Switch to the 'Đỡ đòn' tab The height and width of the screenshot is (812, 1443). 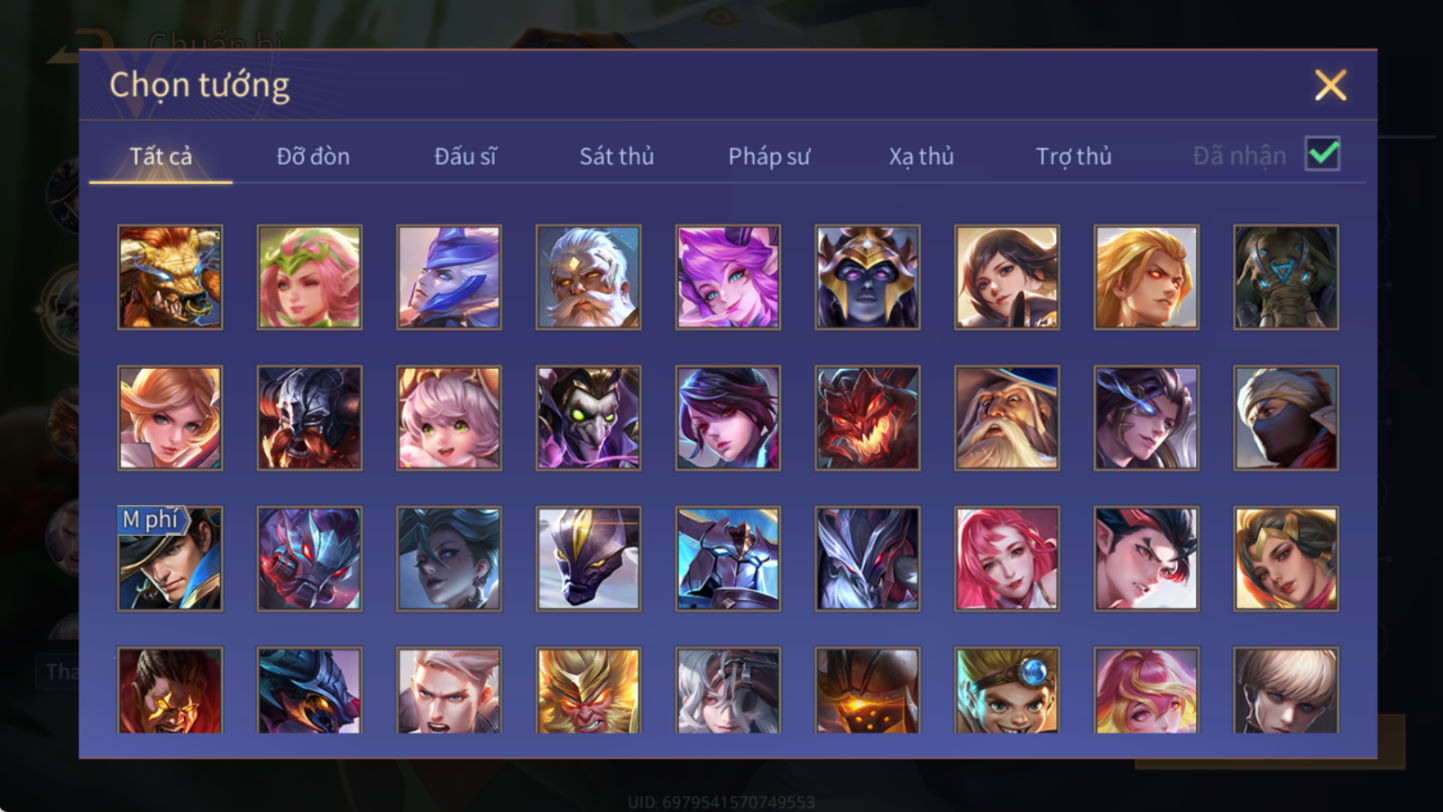pyautogui.click(x=313, y=156)
